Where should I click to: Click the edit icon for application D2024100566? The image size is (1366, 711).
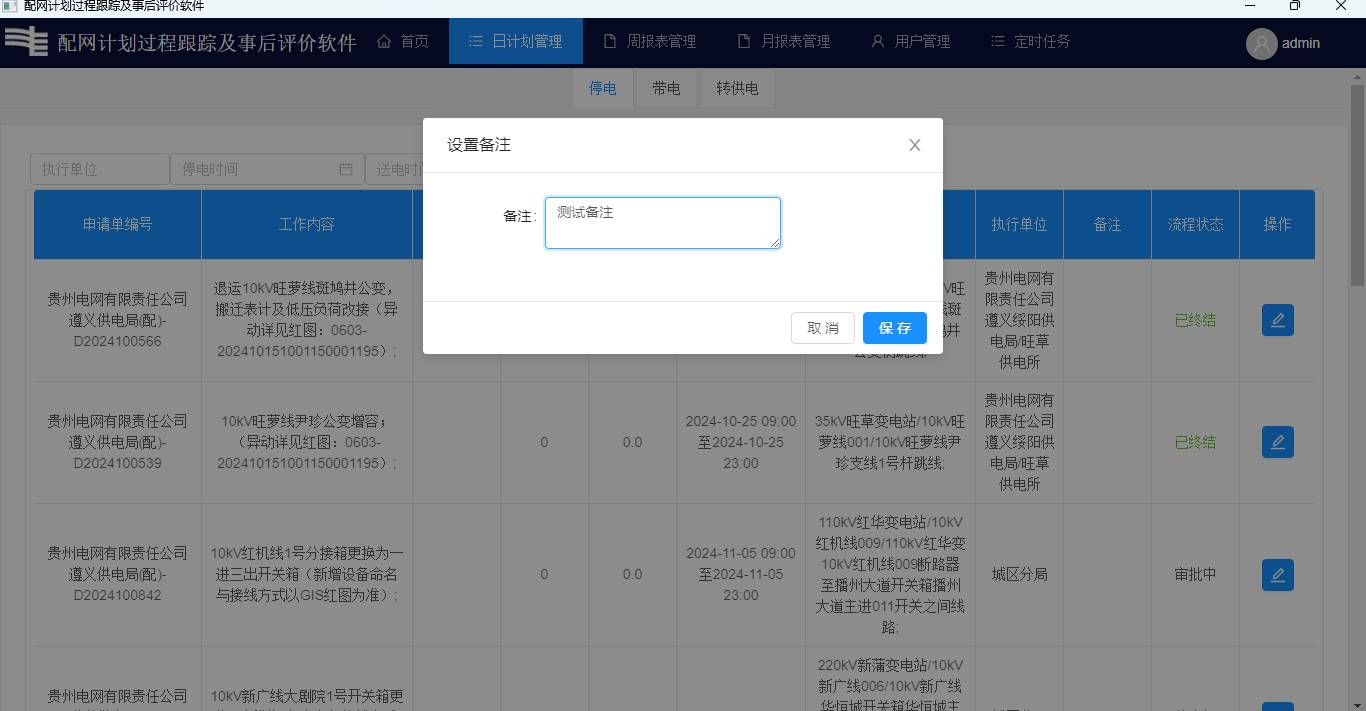[x=1277, y=320]
